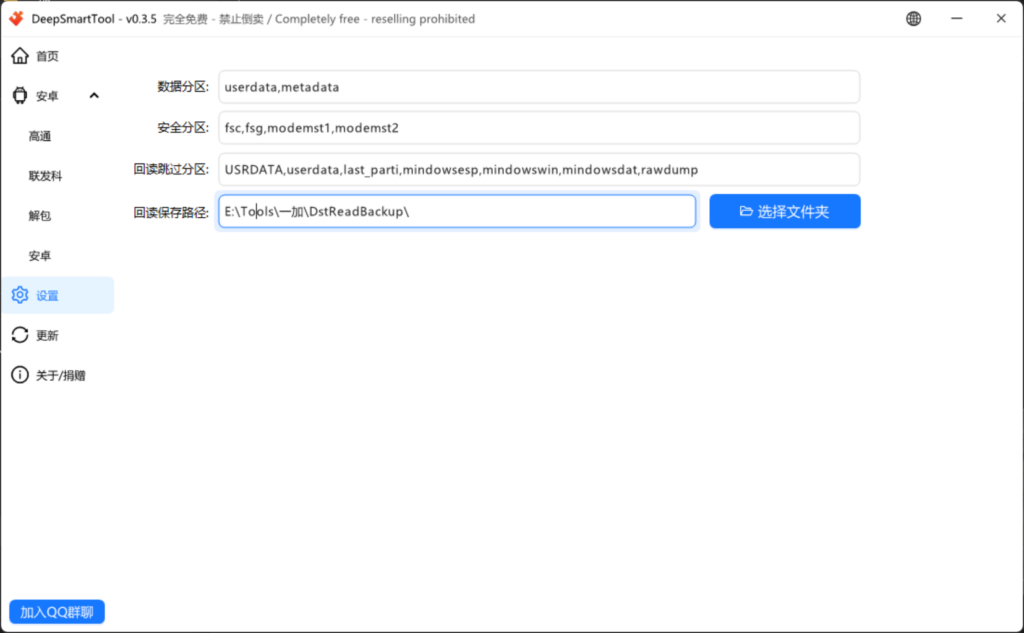1024x633 pixels.
Task: Click the DeepSmartTool logo icon
Action: (x=16, y=18)
